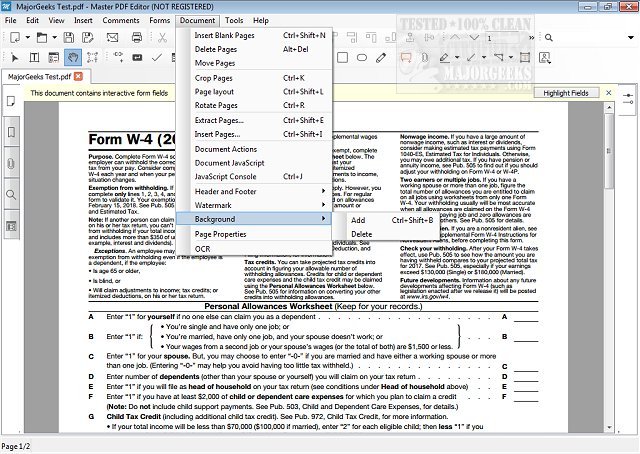Click the check mark form tool
Image resolution: width=640 pixels, height=454 pixels.
[157, 58]
